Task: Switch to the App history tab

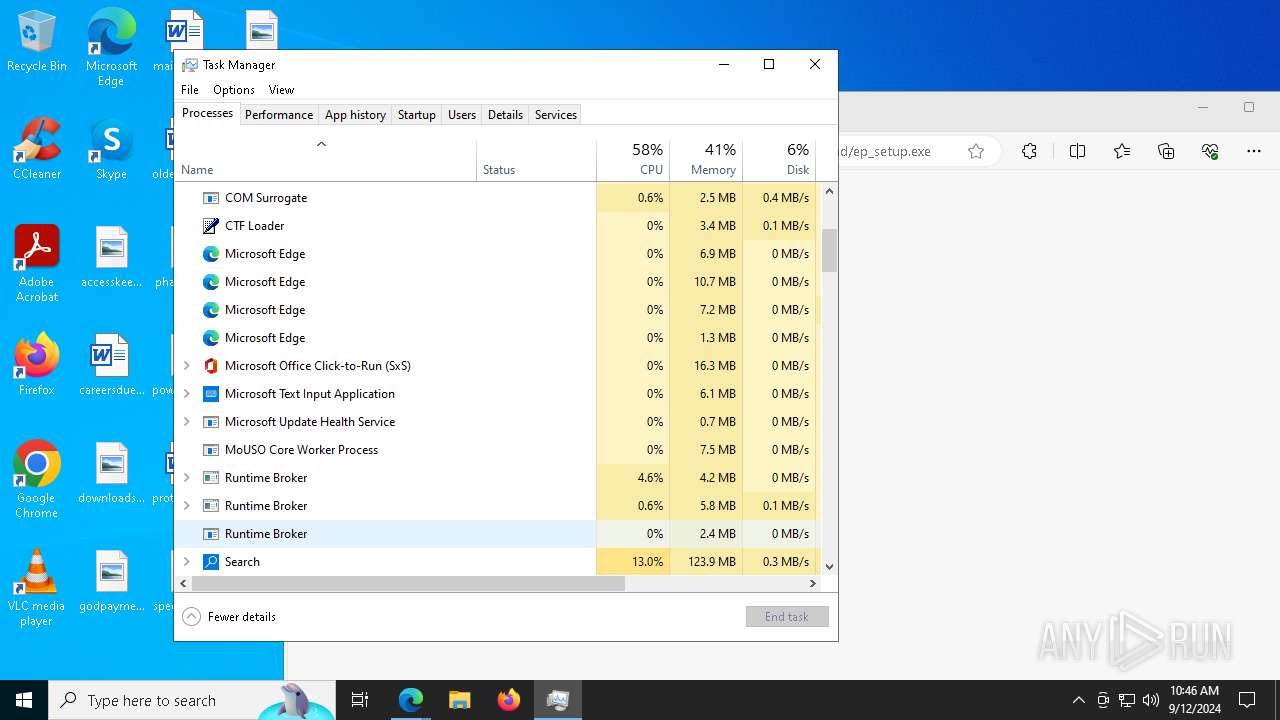Action: (355, 115)
